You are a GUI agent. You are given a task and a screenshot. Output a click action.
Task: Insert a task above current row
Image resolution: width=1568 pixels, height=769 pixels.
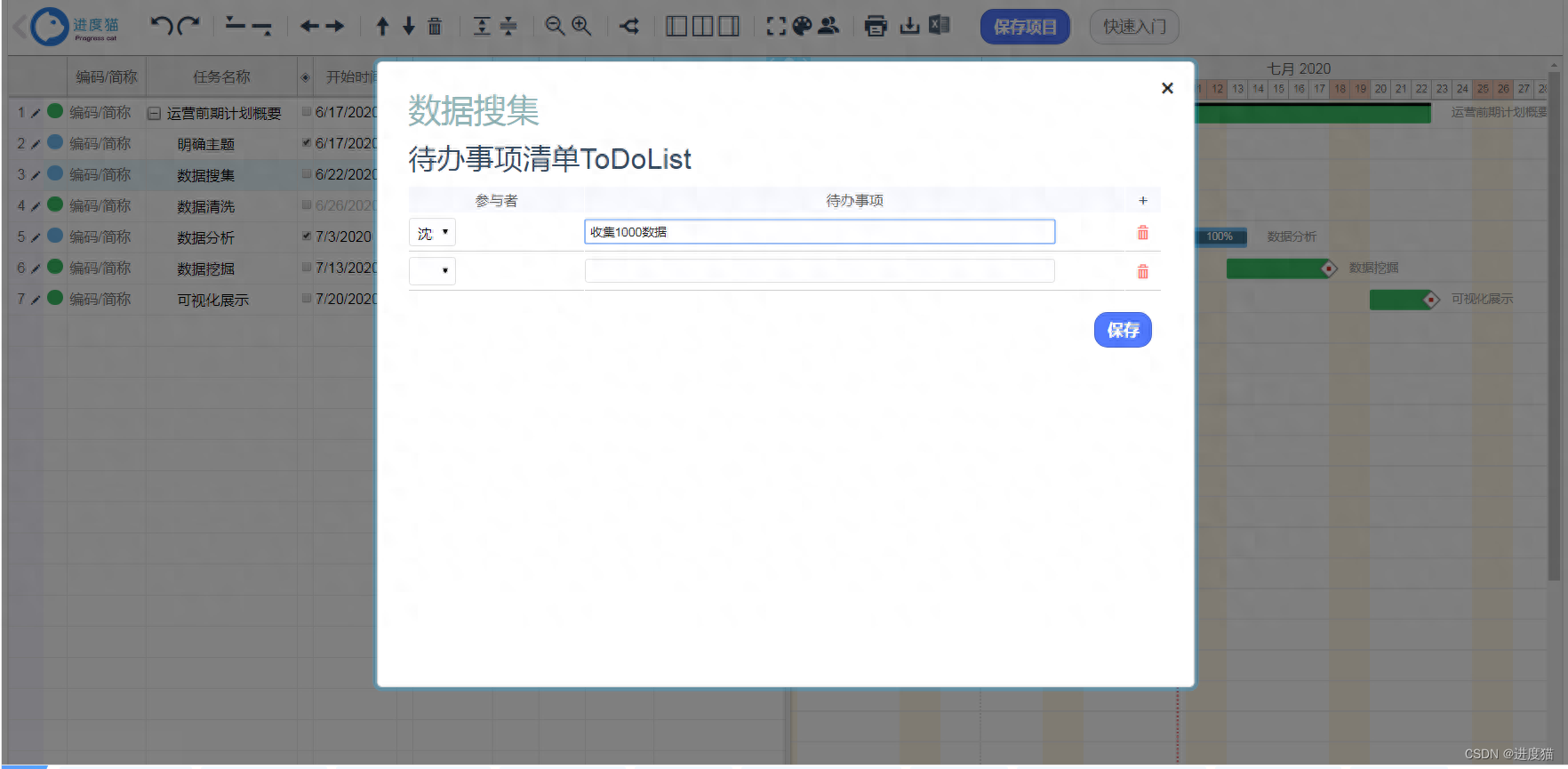click(235, 25)
